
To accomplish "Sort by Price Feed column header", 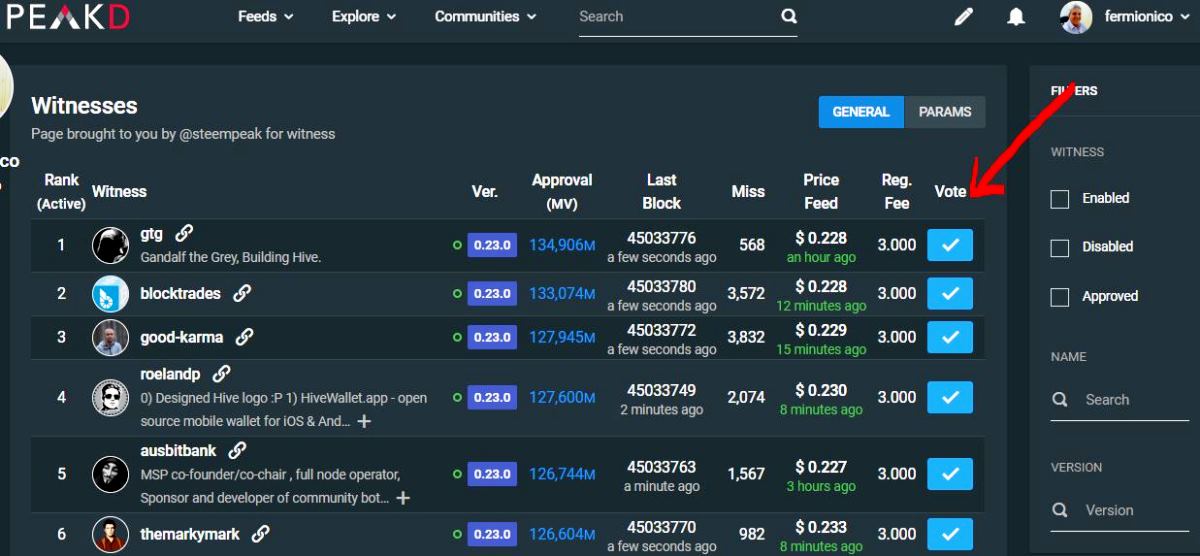I will tap(821, 192).
